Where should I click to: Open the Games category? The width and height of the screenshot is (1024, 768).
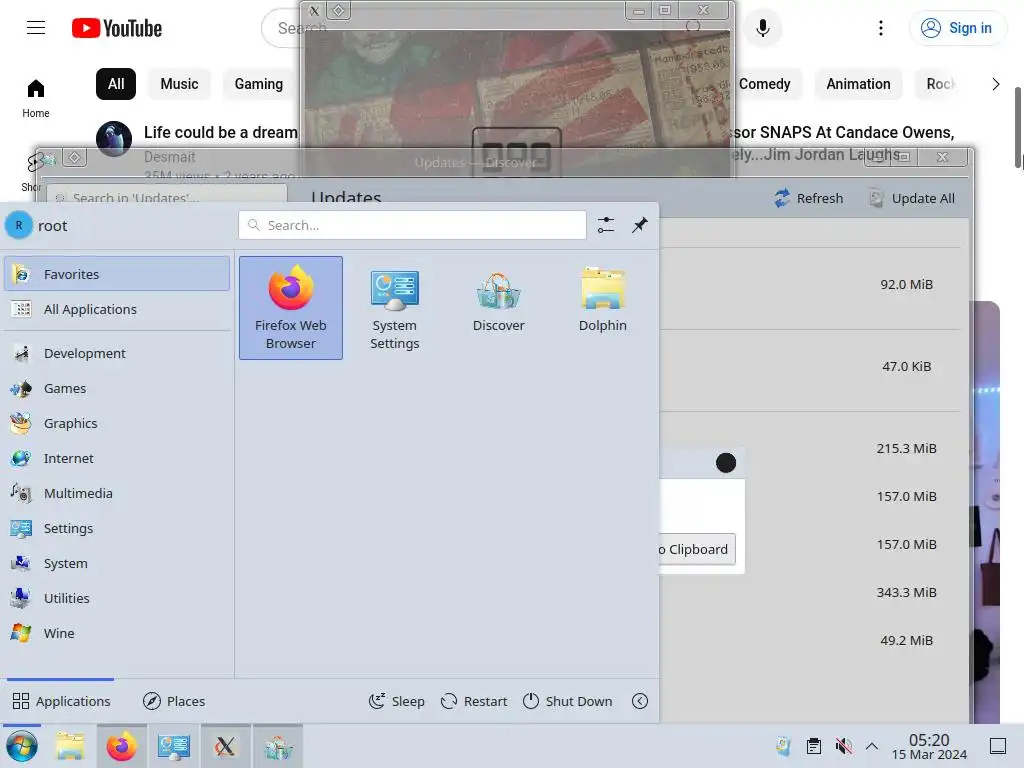[117, 389]
